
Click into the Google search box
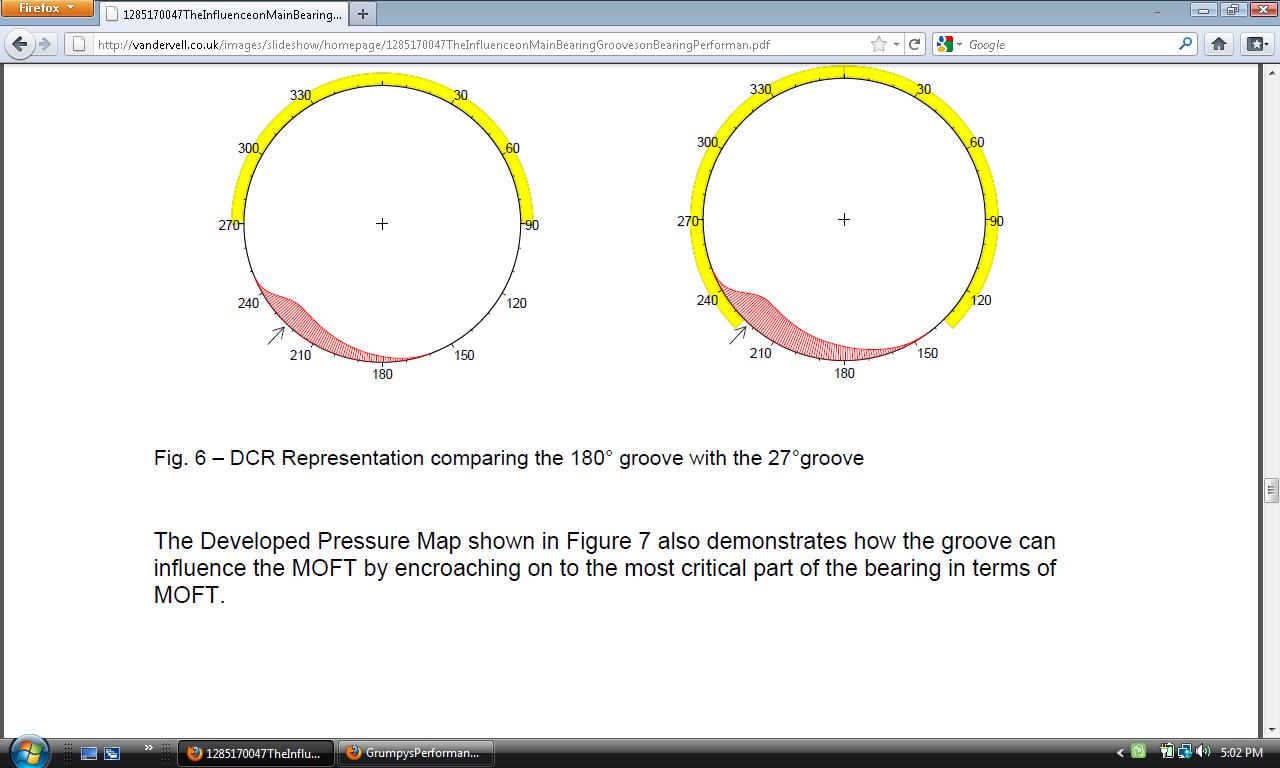click(1070, 44)
